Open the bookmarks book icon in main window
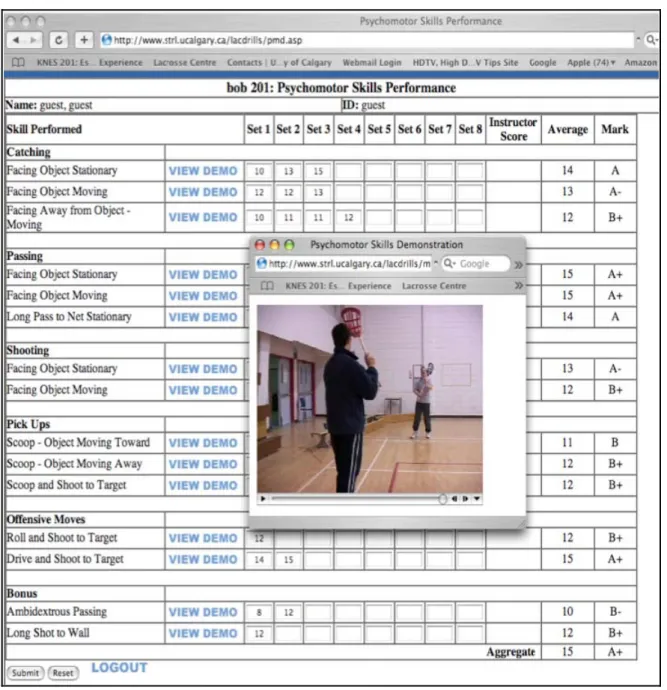The height and width of the screenshot is (690, 667). coord(18,62)
